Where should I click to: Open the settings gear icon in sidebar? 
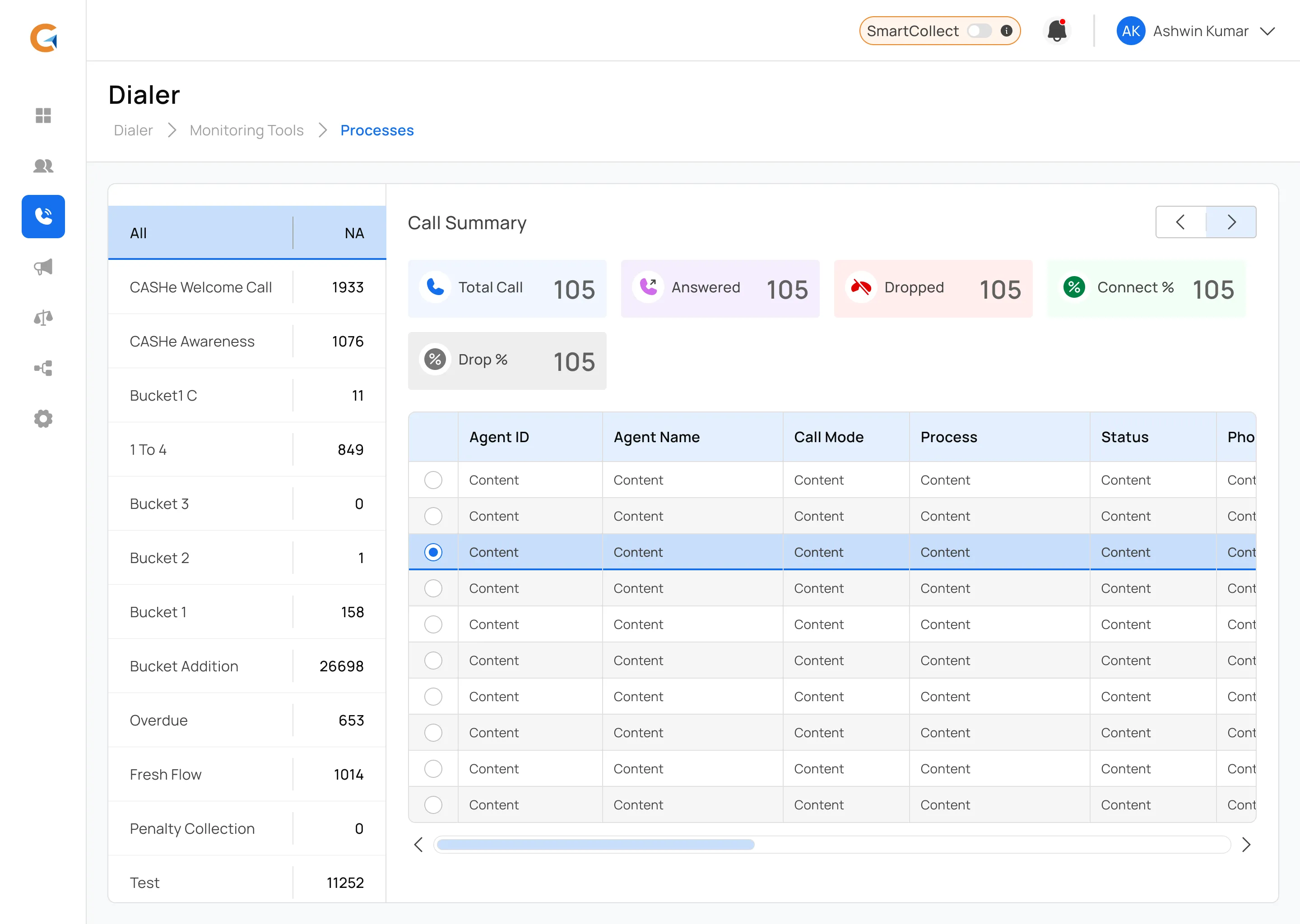tap(43, 419)
